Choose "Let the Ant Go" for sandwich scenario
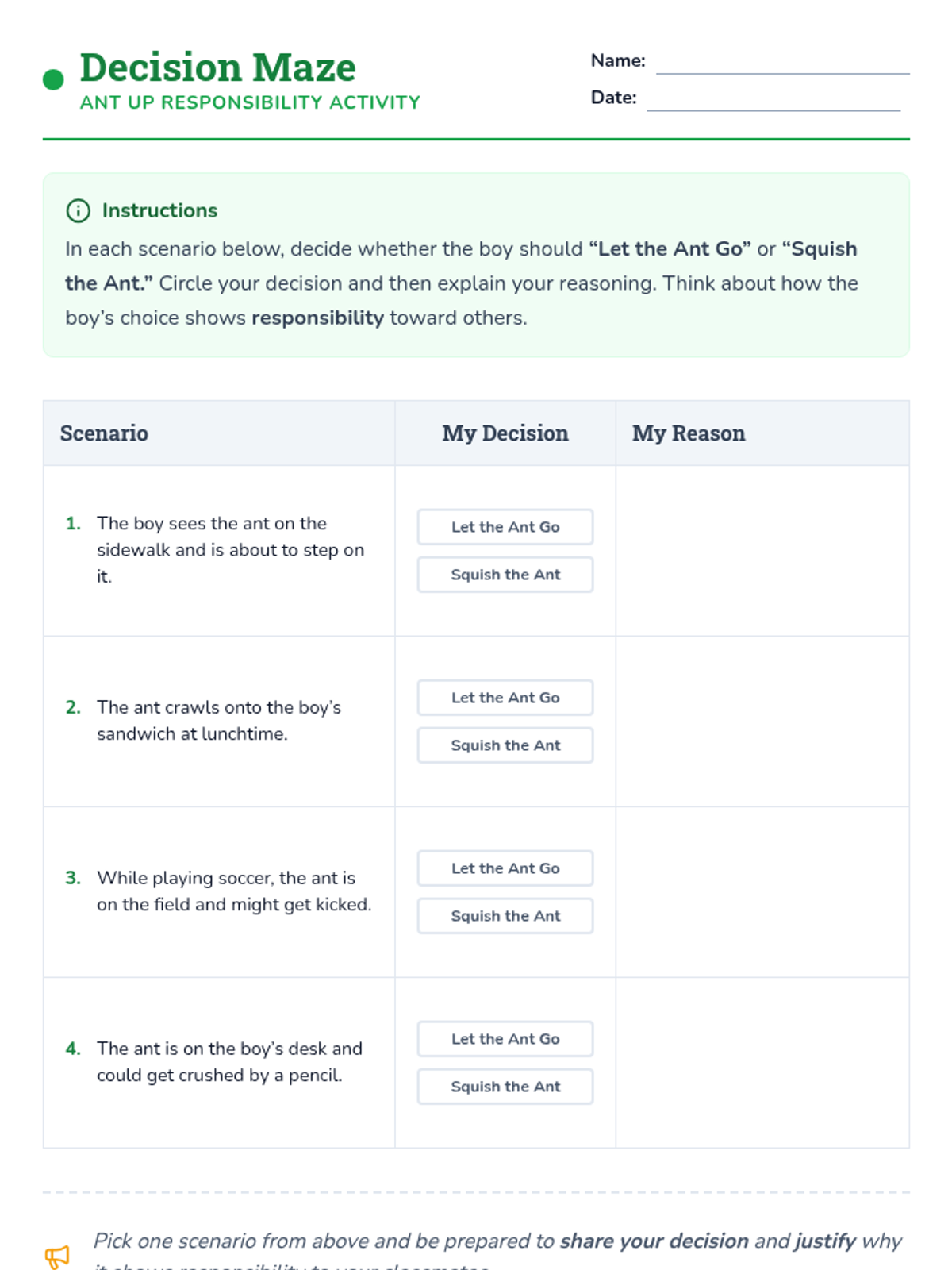 [505, 698]
